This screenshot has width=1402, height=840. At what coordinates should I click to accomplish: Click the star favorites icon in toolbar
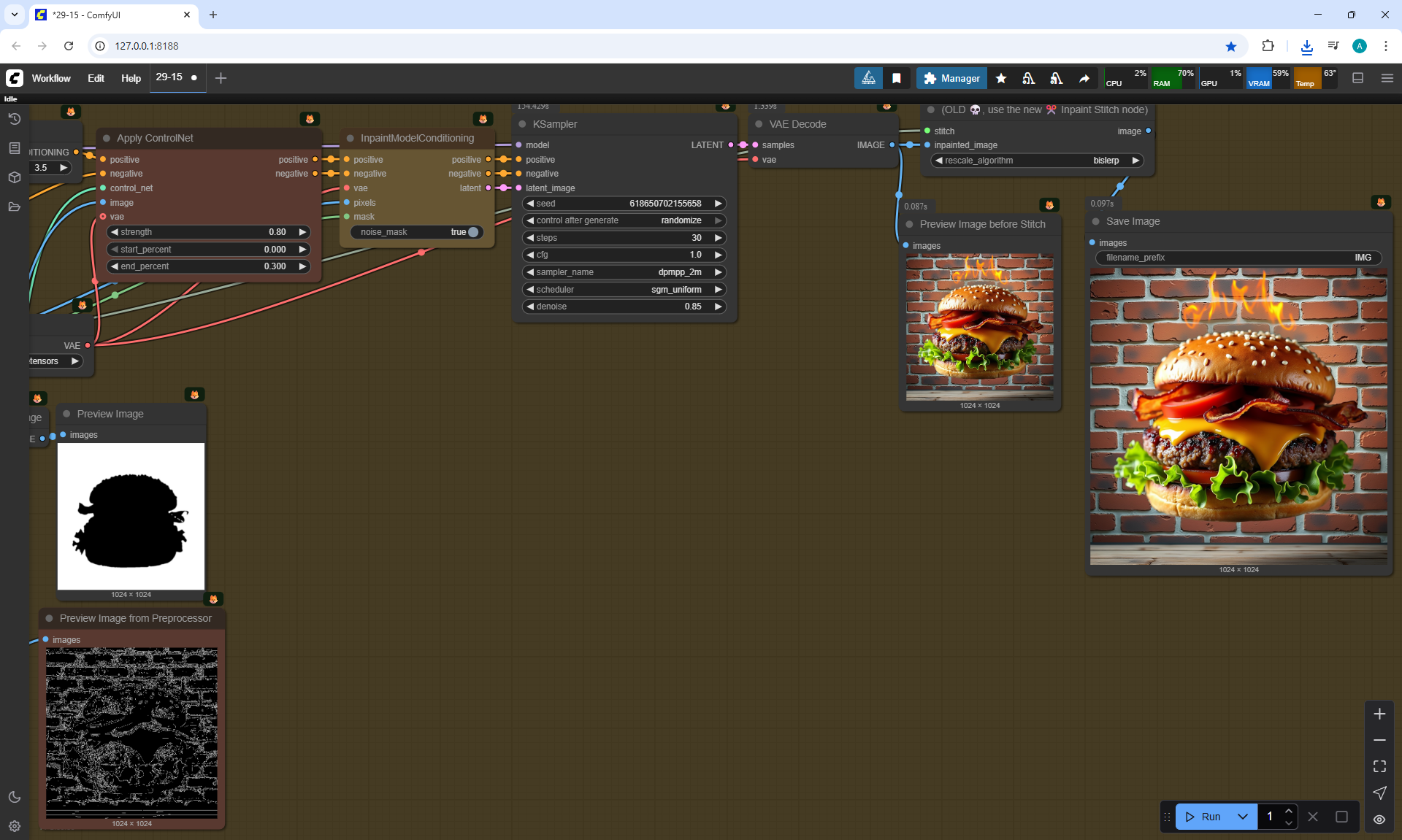click(1001, 78)
